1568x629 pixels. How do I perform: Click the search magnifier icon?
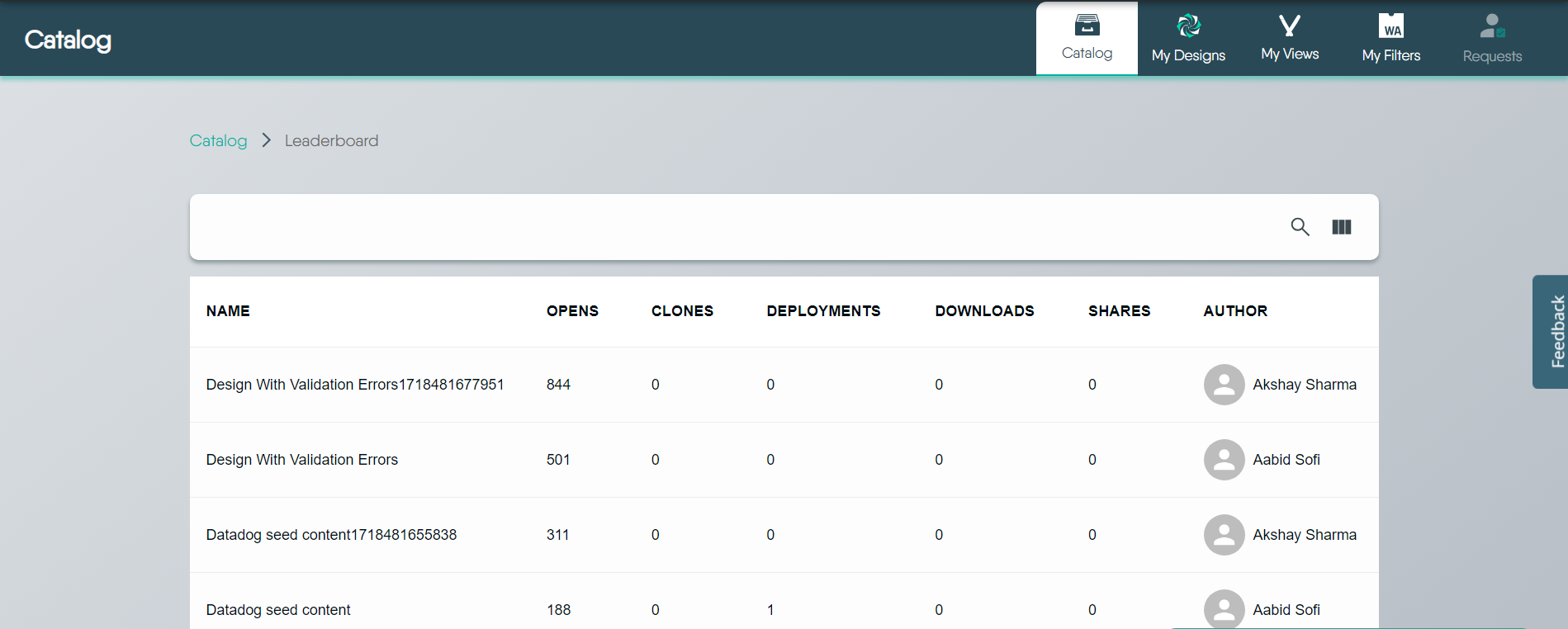[1300, 227]
